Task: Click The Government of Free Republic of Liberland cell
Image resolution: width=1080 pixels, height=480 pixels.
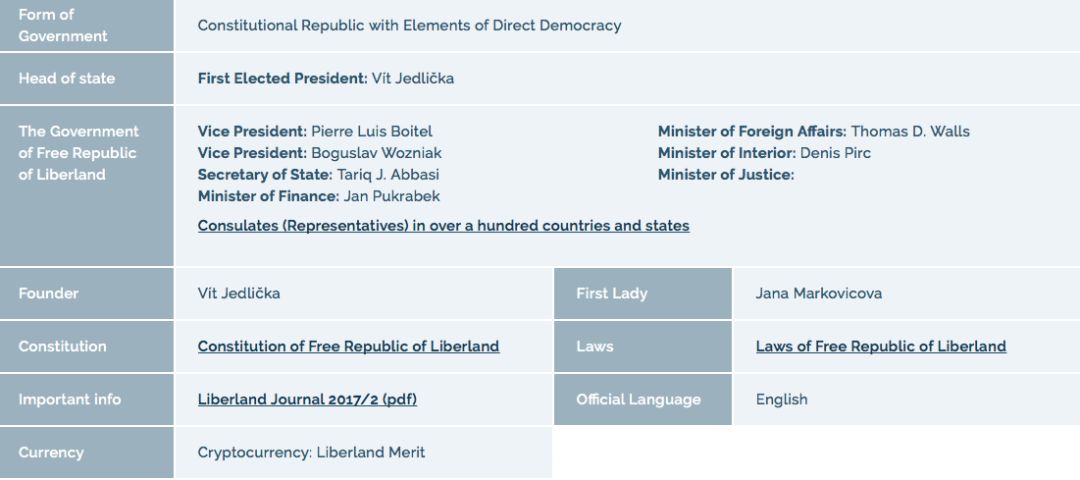Action: 87,186
